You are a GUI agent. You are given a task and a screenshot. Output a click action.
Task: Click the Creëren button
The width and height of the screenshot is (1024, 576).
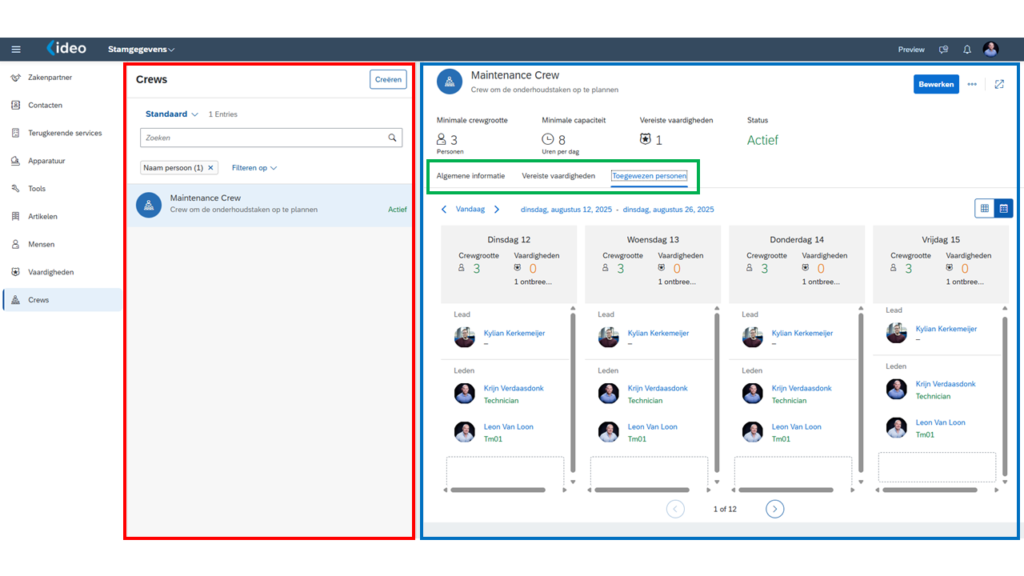pyautogui.click(x=388, y=80)
